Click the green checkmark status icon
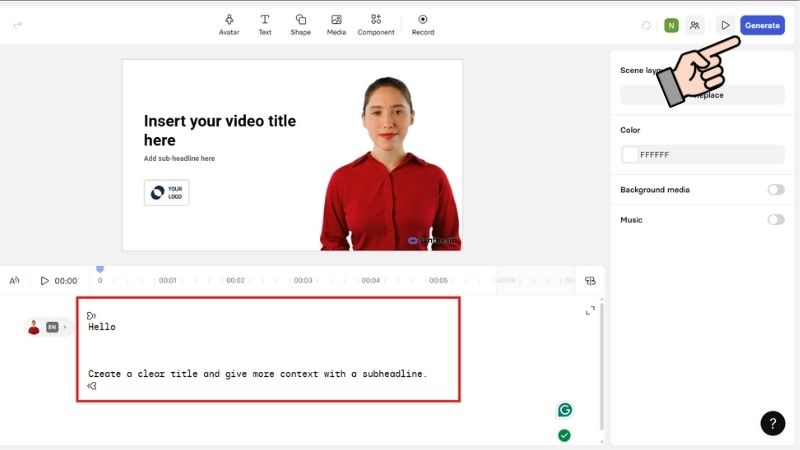 pos(564,435)
